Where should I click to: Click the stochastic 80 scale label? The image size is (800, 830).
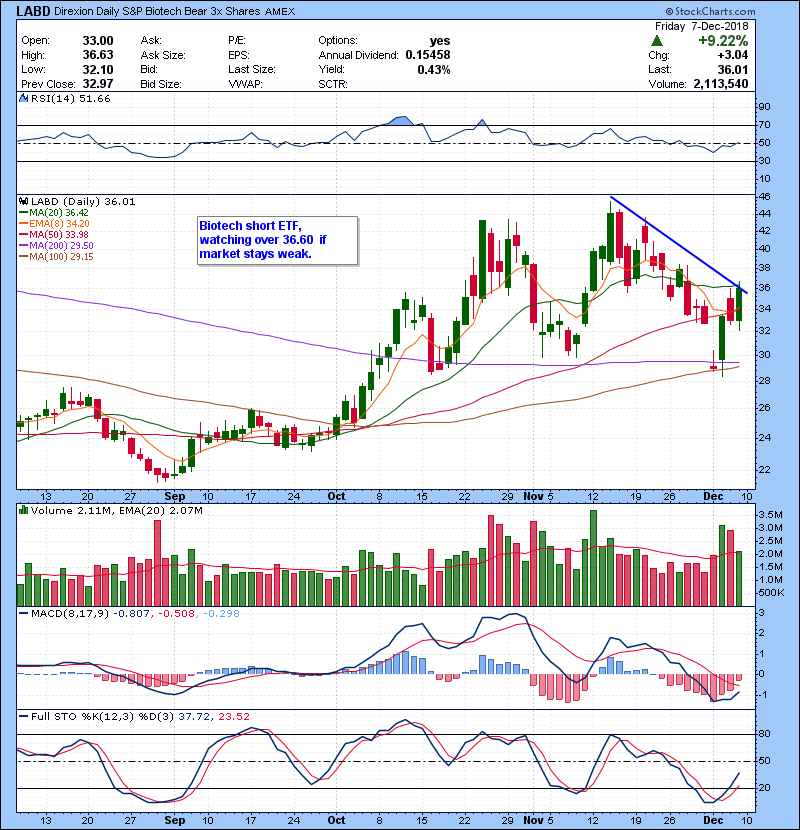(764, 734)
